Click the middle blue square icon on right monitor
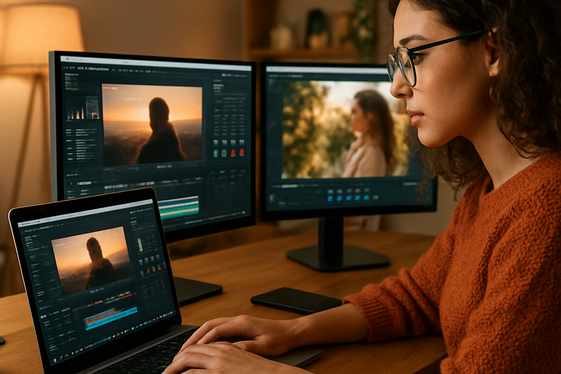 (x=348, y=198)
